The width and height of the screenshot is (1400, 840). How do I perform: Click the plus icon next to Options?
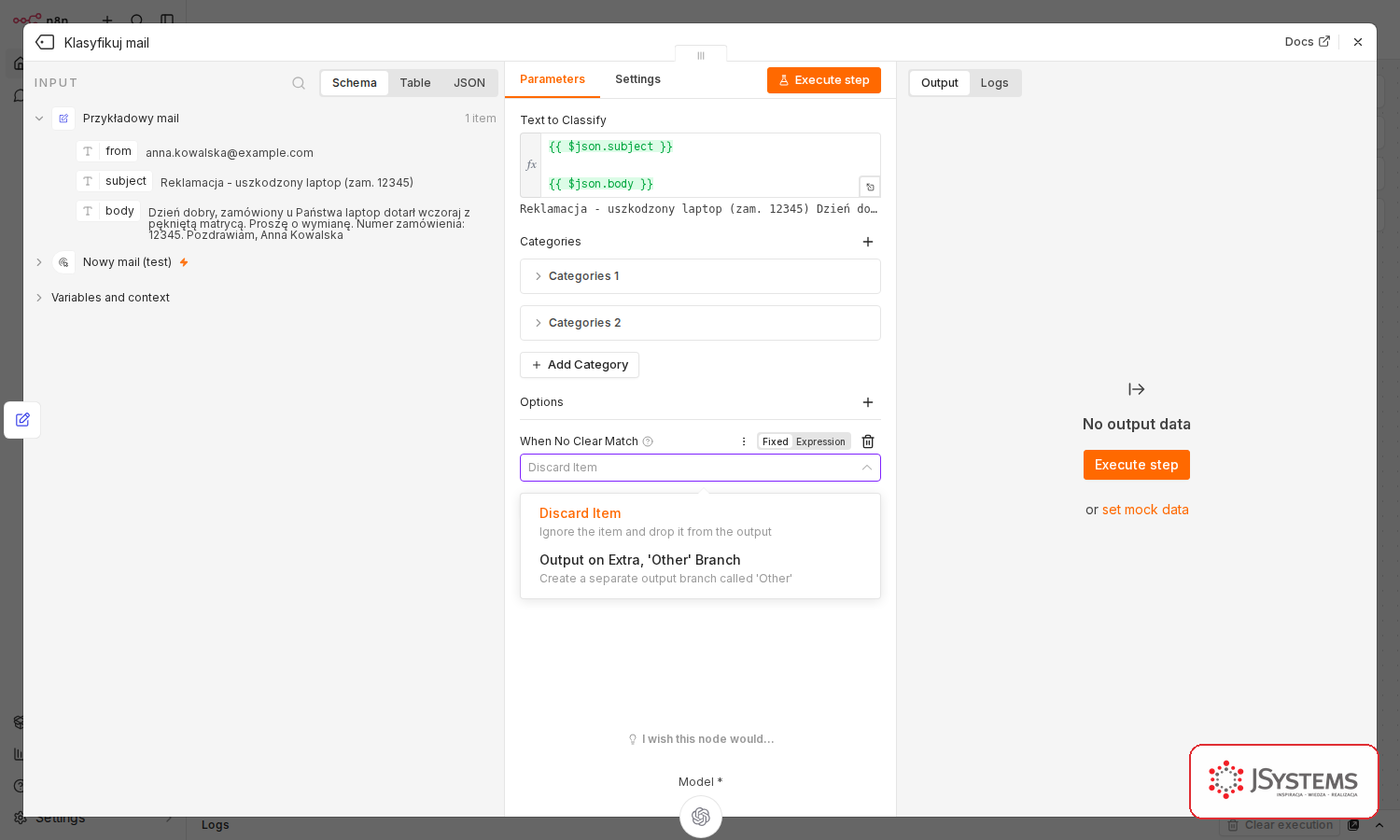pyautogui.click(x=868, y=402)
